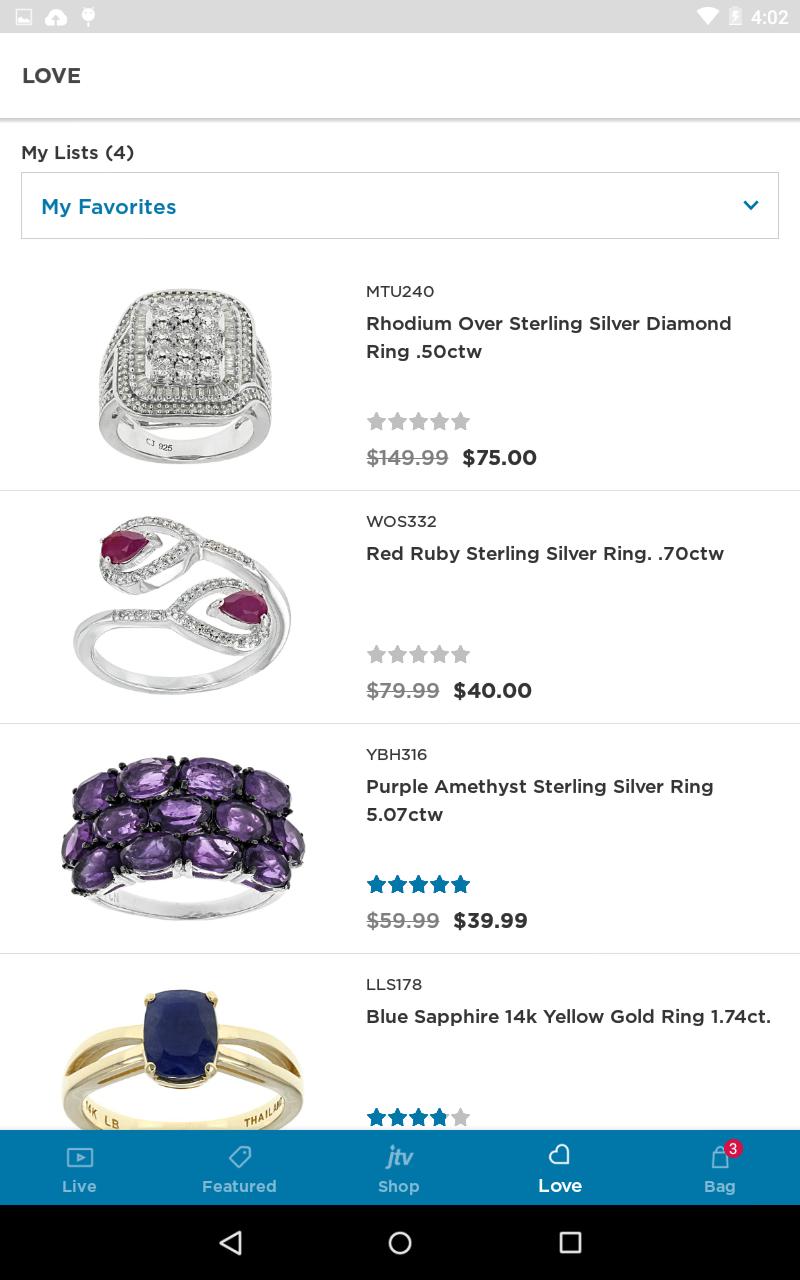
Task: Tap the Featured tag icon
Action: [239, 1158]
